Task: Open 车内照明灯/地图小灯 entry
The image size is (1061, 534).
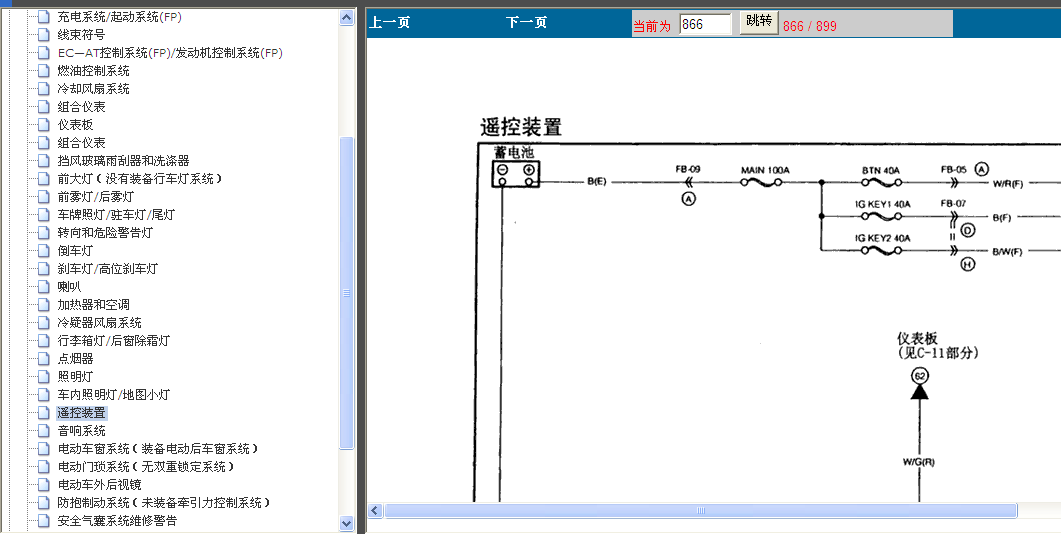Action: click(x=114, y=395)
